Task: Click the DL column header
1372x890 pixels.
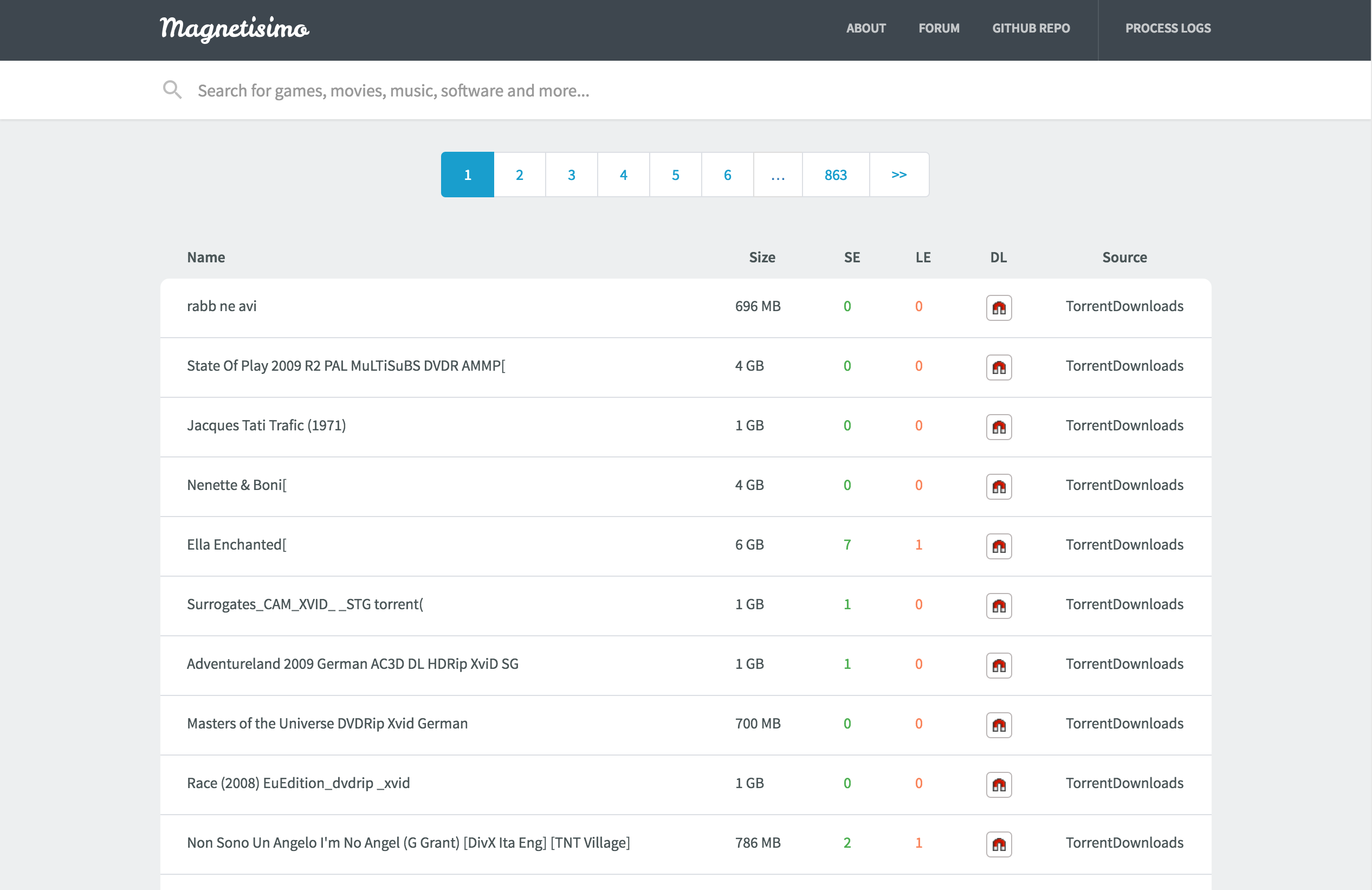Action: click(999, 257)
